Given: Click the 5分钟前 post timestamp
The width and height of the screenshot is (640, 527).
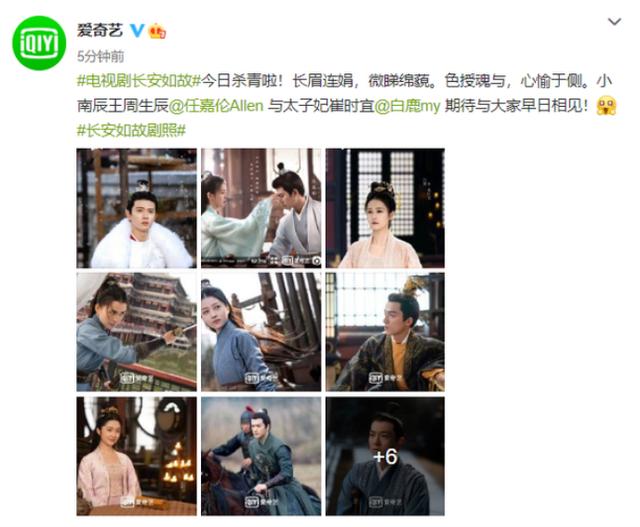Looking at the screenshot, I should (101, 56).
